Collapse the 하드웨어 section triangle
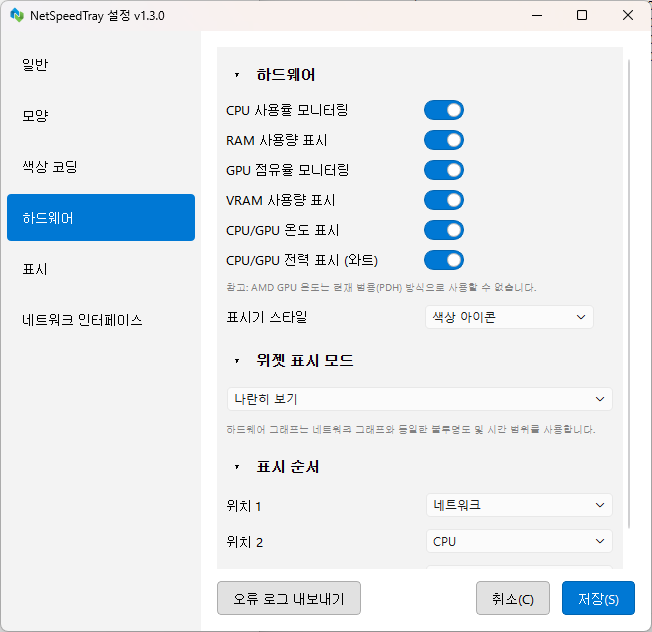The width and height of the screenshot is (652, 632). (237, 75)
